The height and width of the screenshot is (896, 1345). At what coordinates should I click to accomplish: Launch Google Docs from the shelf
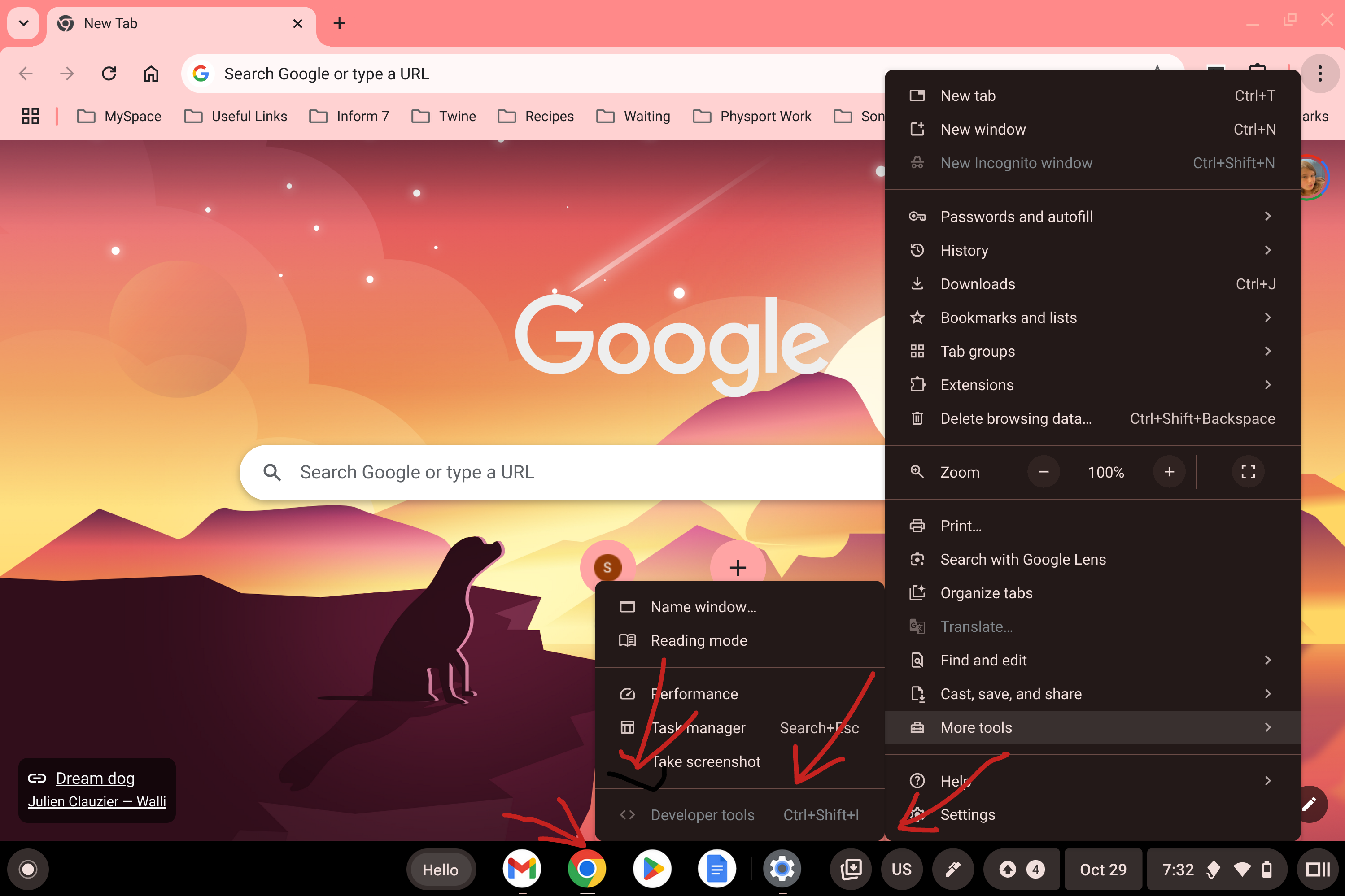[x=717, y=869]
